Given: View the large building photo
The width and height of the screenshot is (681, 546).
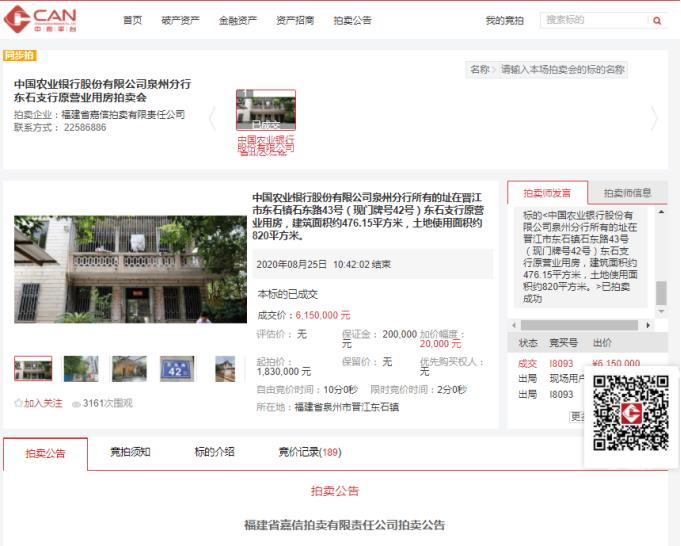Looking at the screenshot, I should point(130,269).
